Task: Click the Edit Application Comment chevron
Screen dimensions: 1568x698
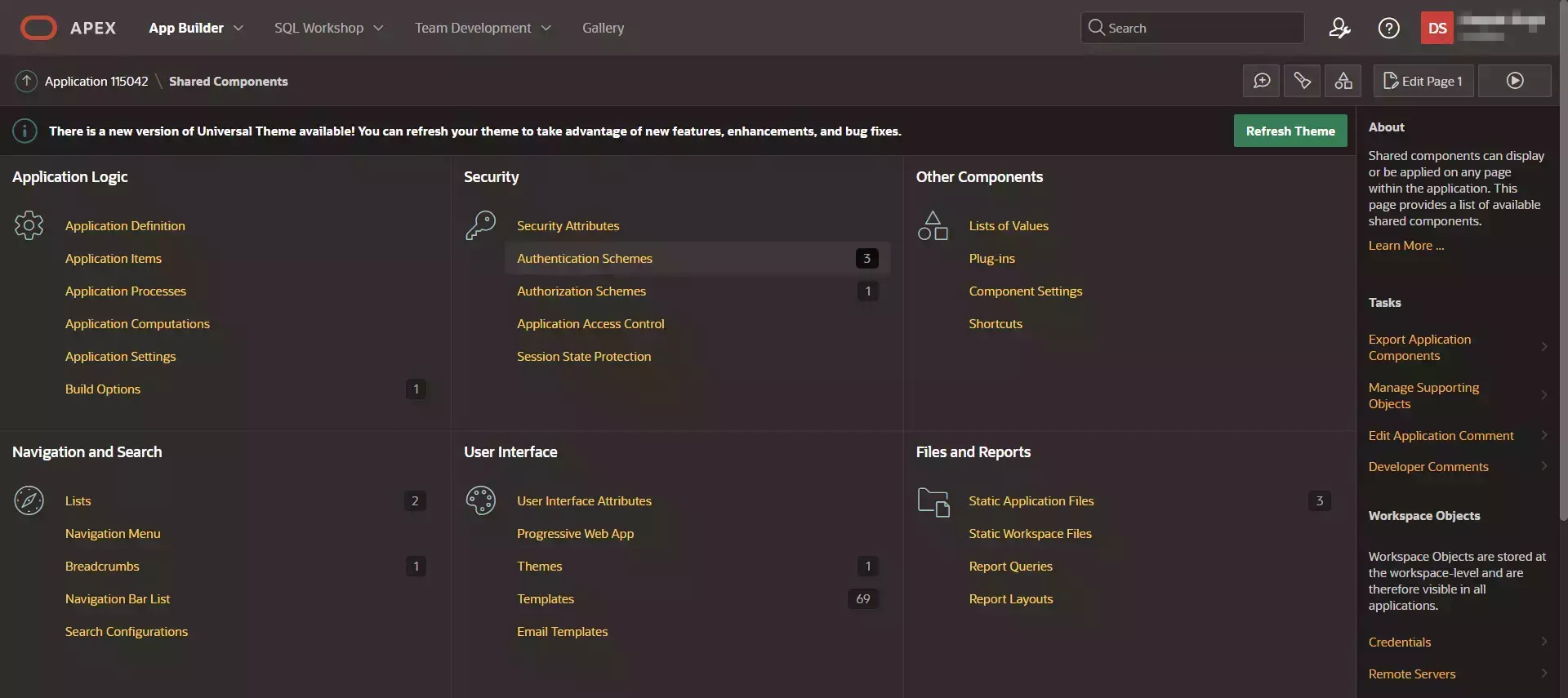Action: click(x=1543, y=435)
